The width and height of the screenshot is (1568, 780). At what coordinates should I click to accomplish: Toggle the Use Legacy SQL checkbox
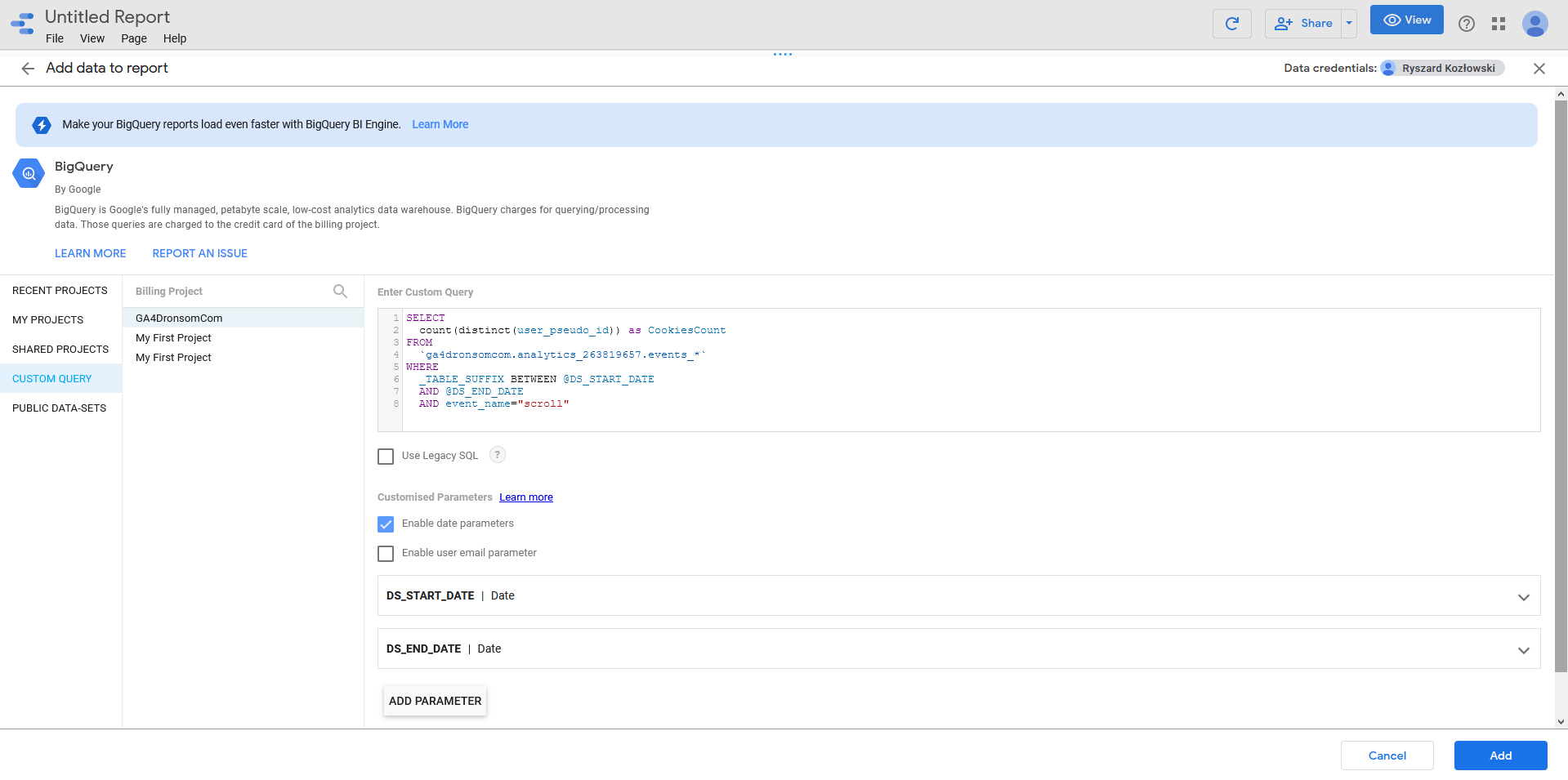coord(386,457)
